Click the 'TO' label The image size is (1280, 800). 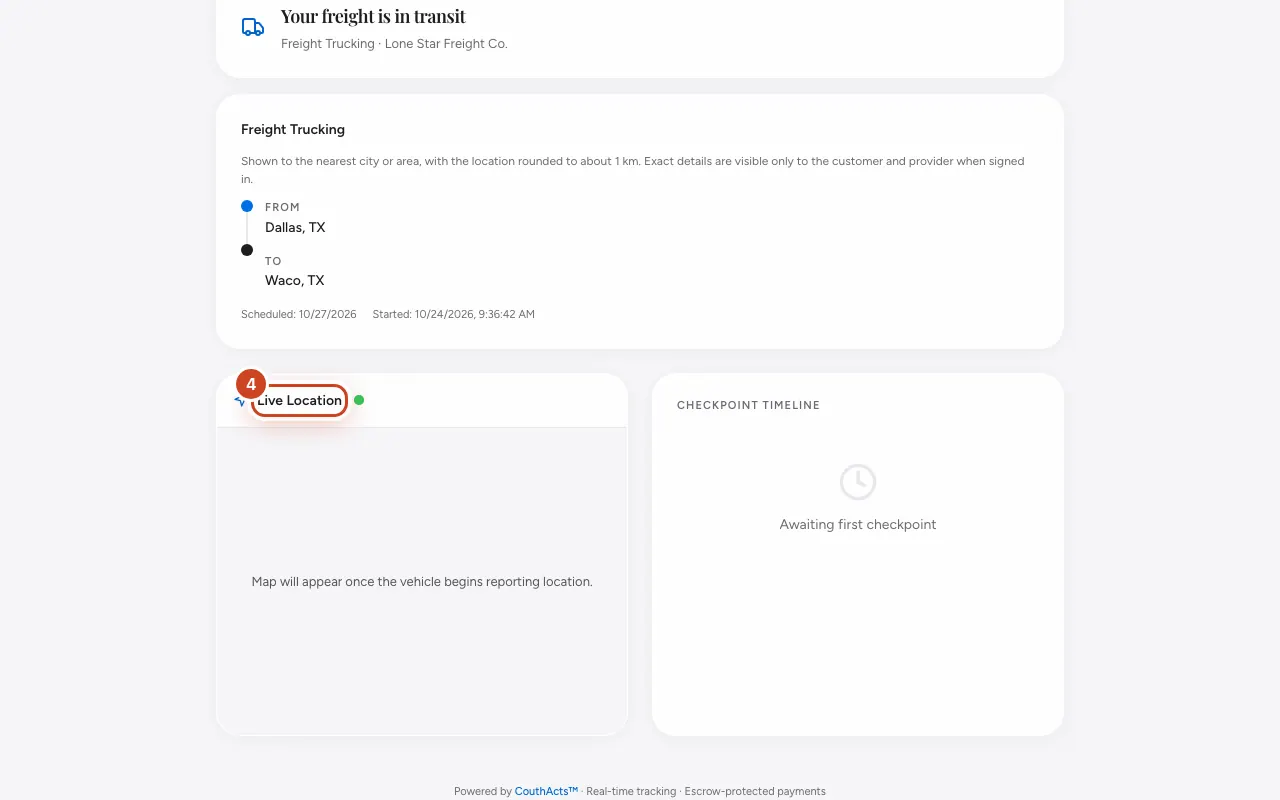pos(273,261)
